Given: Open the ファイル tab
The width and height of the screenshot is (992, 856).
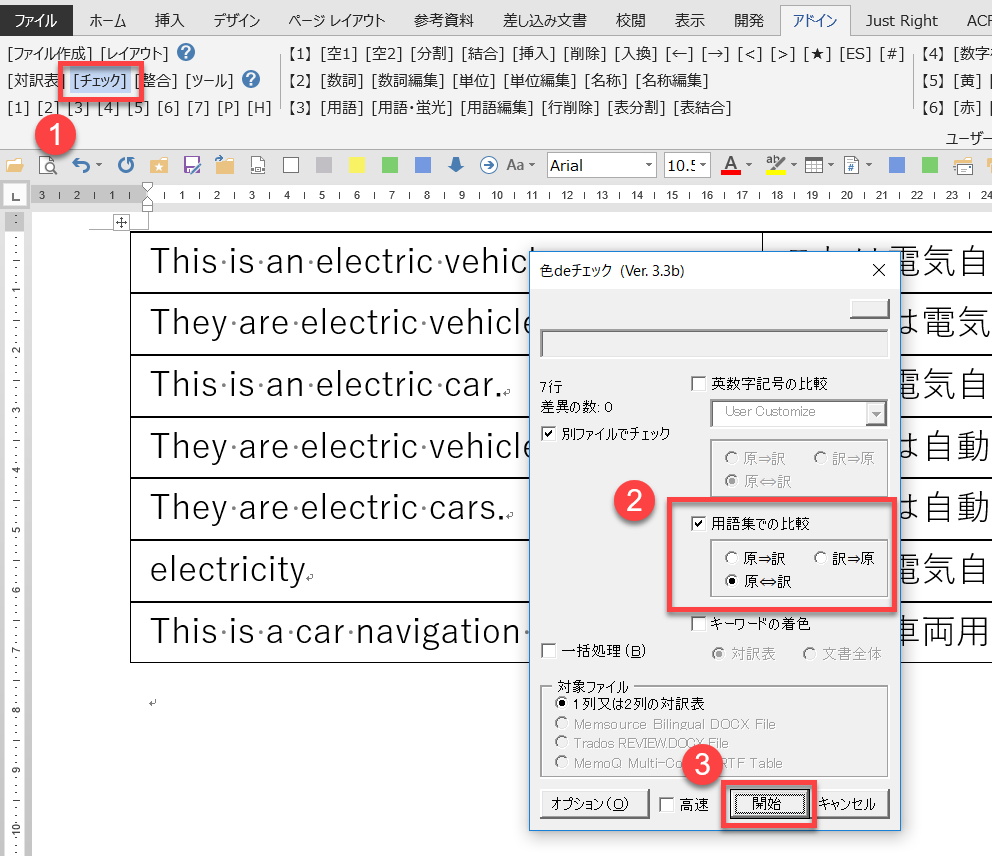Looking at the screenshot, I should point(35,20).
